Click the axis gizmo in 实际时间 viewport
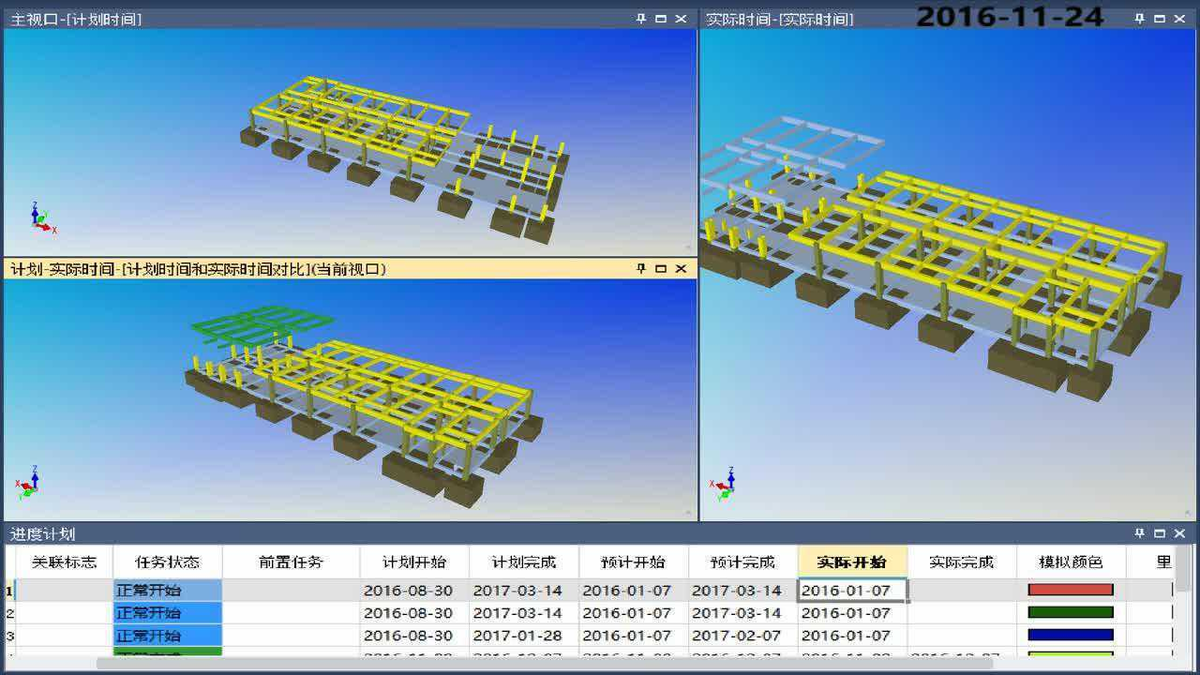The image size is (1200, 675). (724, 484)
